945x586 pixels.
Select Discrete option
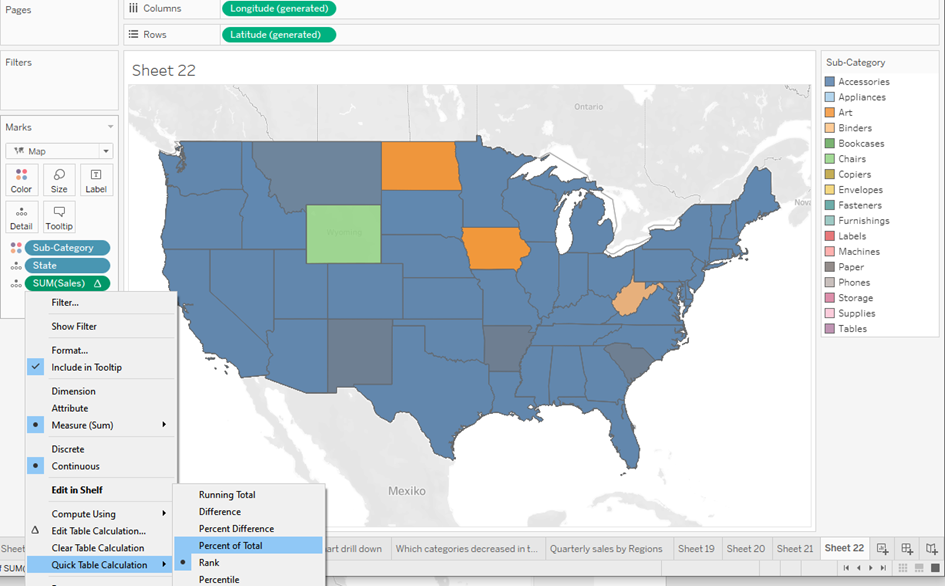[x=68, y=449]
